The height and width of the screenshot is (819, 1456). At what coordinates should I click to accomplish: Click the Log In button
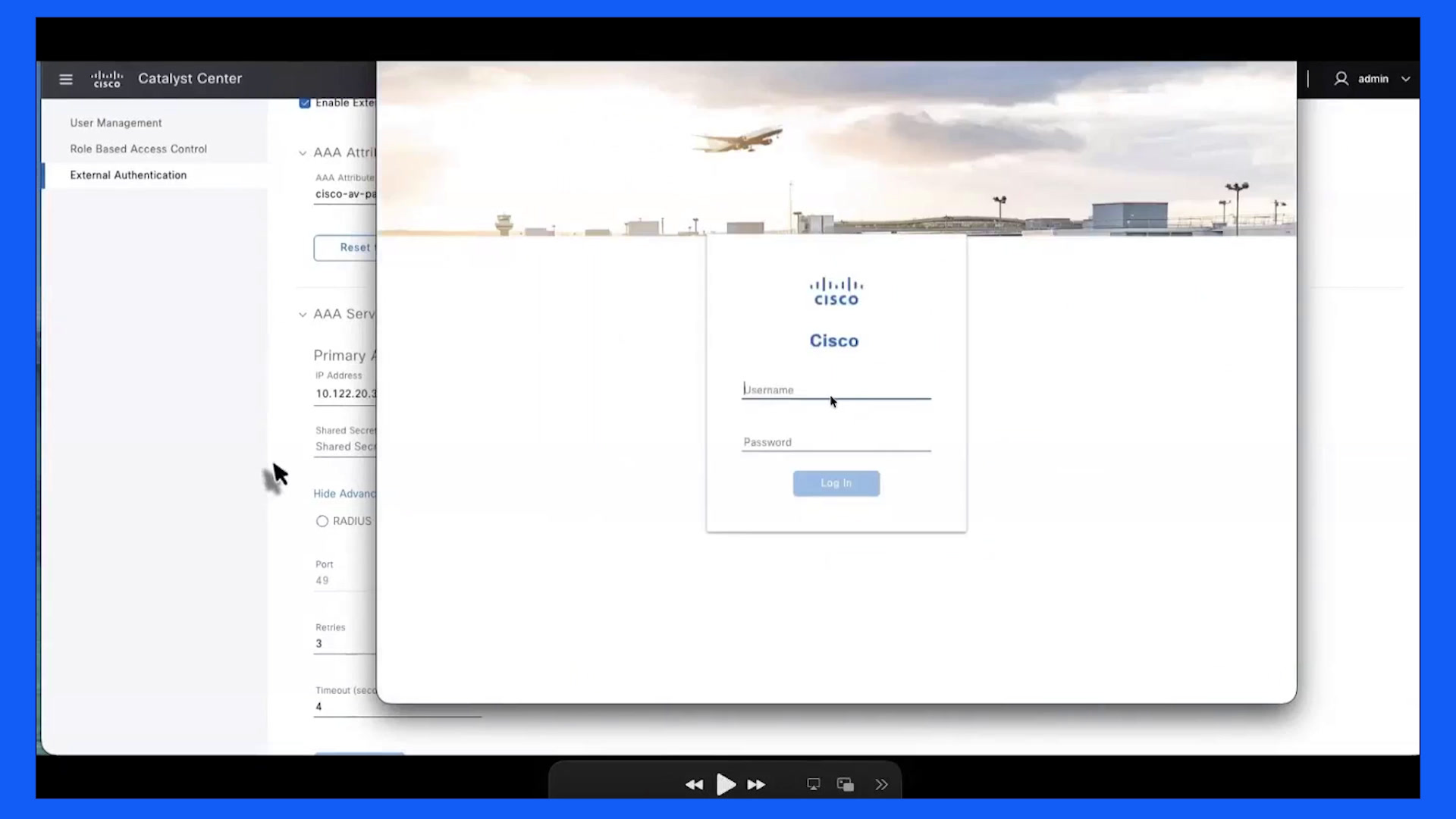836,483
